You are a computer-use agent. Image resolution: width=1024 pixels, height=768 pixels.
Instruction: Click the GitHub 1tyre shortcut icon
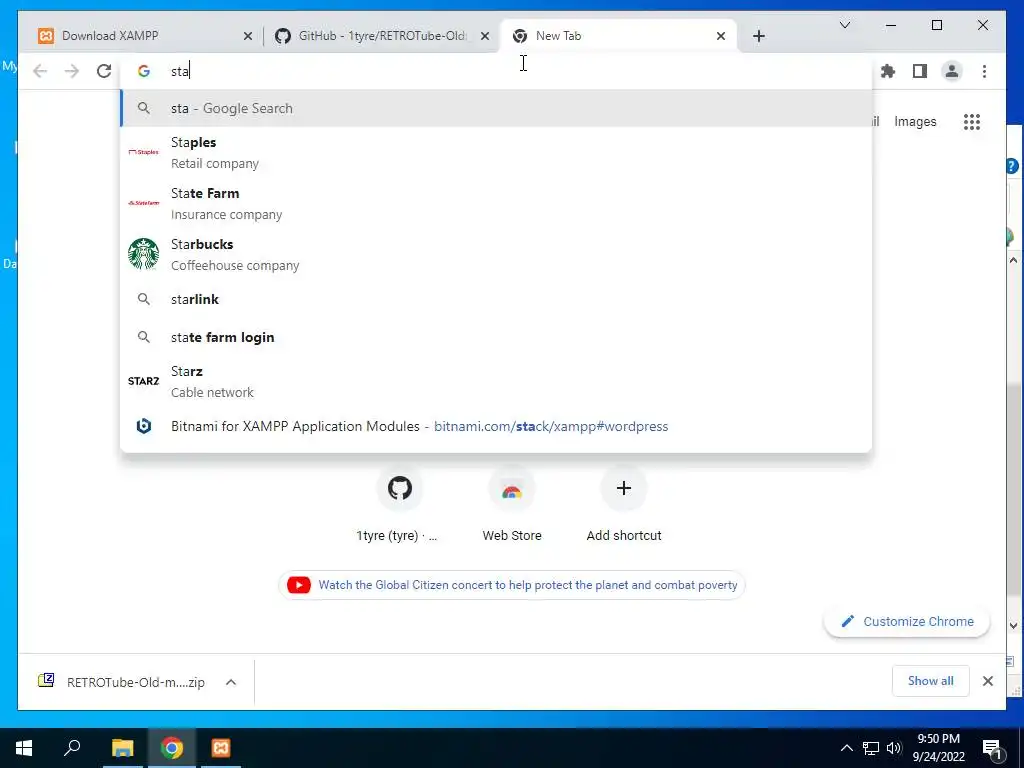tap(400, 488)
